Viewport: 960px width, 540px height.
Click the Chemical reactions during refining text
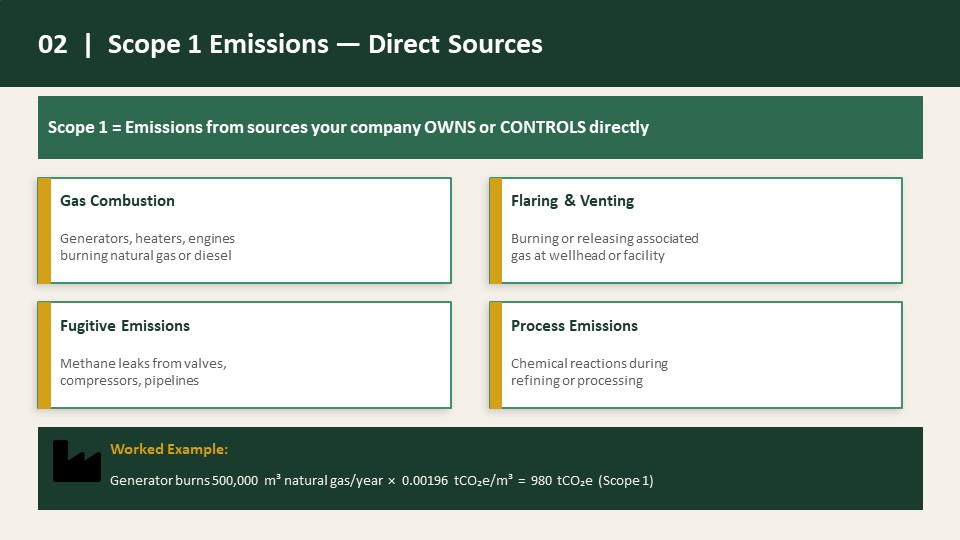coord(590,372)
